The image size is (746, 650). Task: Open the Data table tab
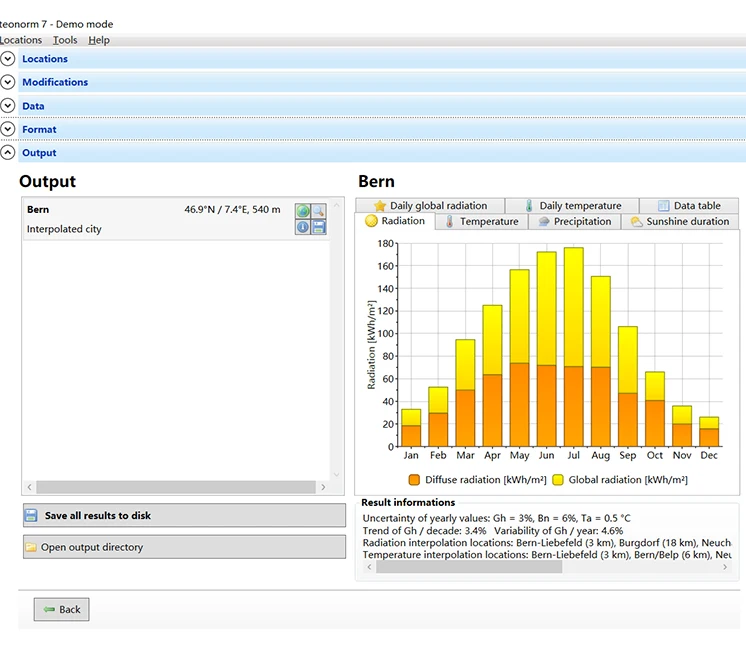tap(688, 205)
